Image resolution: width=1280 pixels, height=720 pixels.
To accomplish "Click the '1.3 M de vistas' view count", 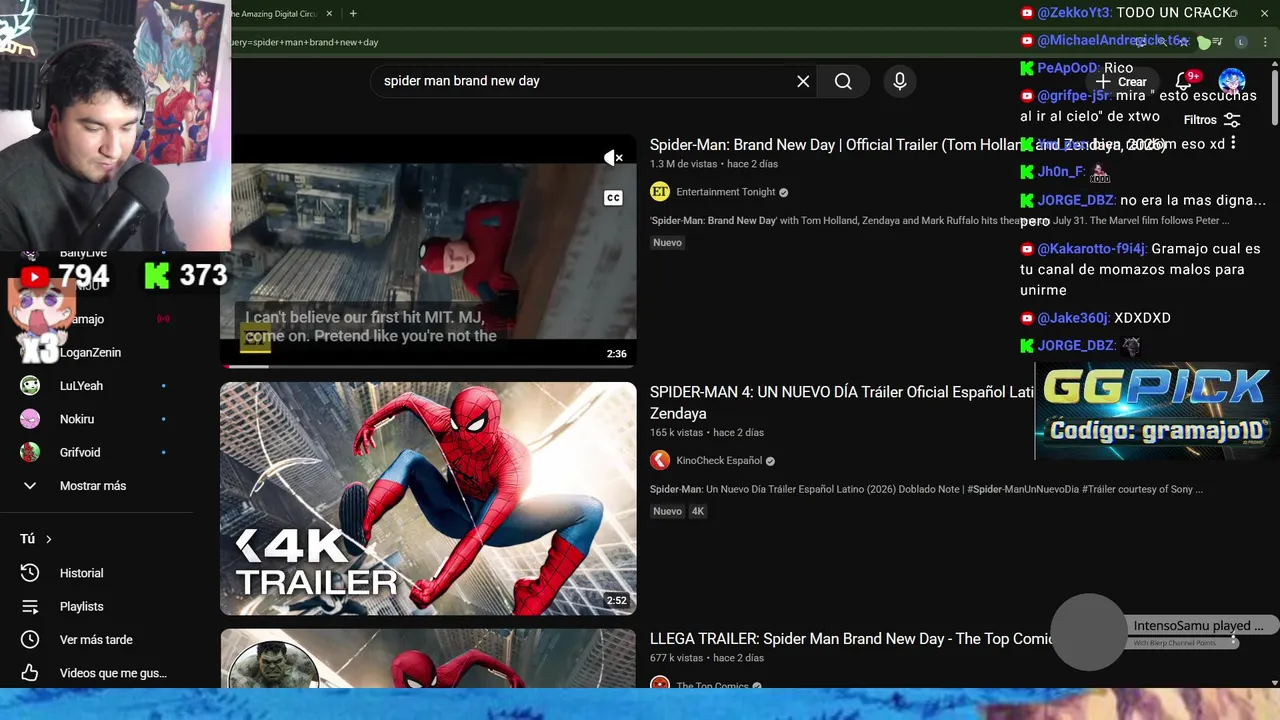I will [x=684, y=164].
